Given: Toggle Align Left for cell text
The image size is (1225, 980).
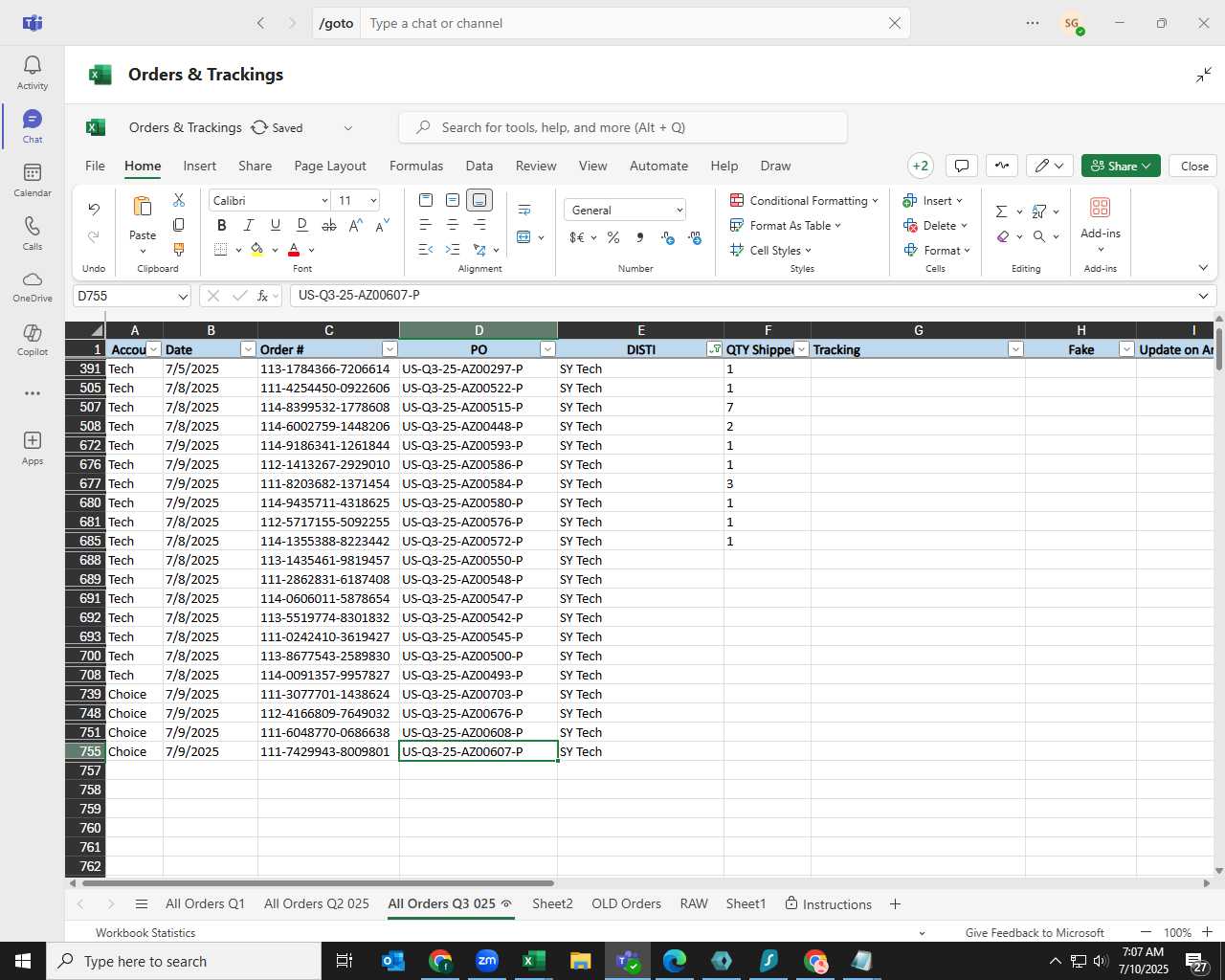Looking at the screenshot, I should click(x=426, y=225).
